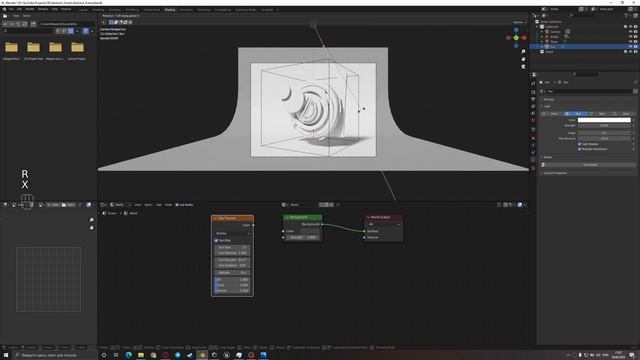Select the Point light type button
Viewport: 640px width, 360px height.
tap(552, 113)
